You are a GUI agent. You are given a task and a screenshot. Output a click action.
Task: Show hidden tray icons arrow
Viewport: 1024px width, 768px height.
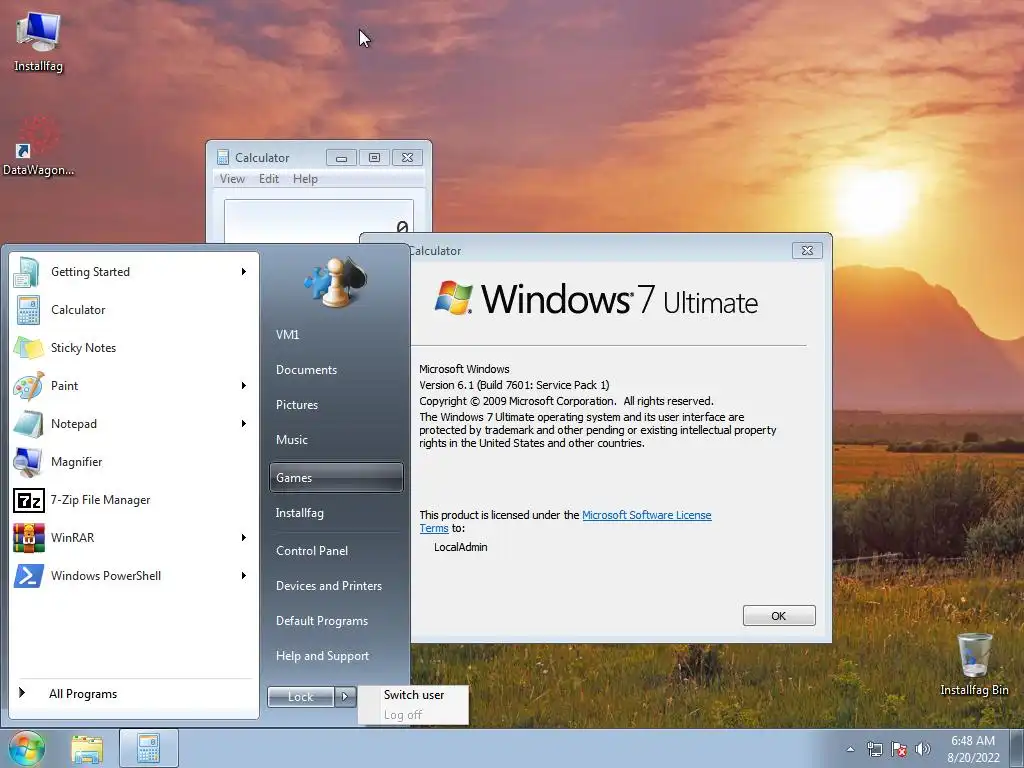point(850,749)
